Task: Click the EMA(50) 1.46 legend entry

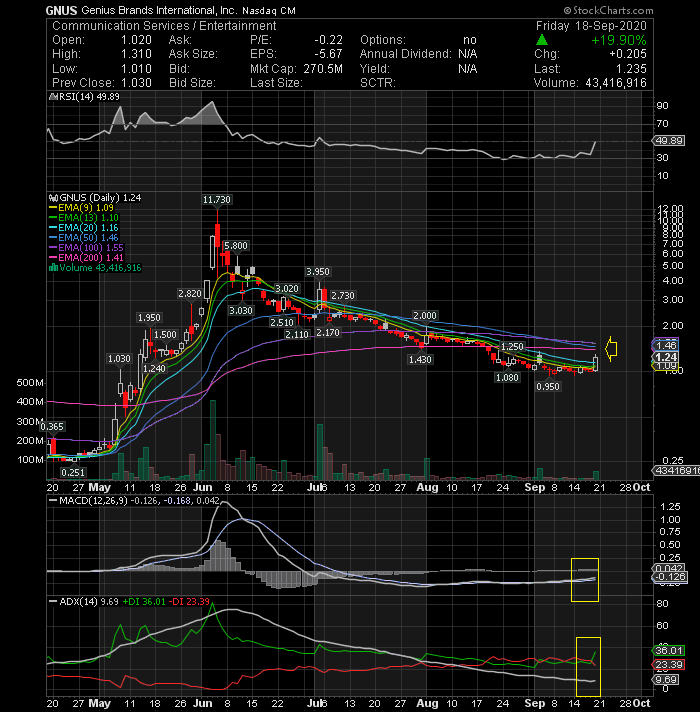Action: (88, 238)
